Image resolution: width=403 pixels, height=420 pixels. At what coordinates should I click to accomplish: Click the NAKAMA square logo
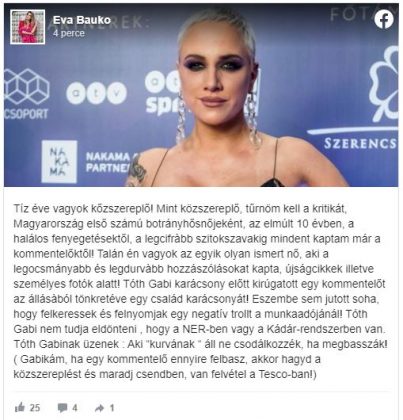(x=59, y=161)
